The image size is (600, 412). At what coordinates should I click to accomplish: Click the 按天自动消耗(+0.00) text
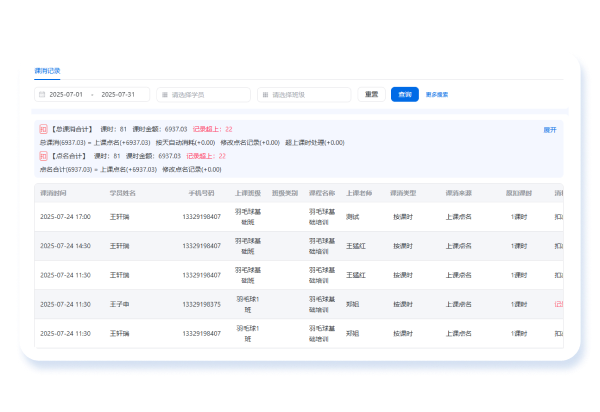coord(185,143)
